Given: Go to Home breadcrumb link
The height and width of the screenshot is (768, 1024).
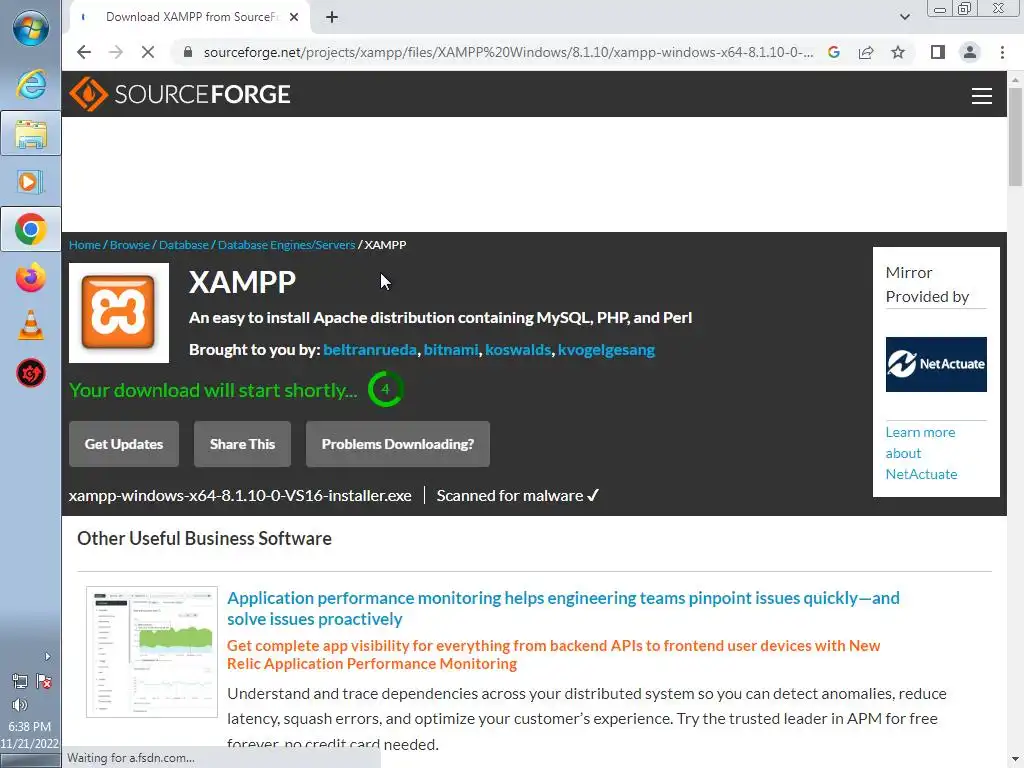Looking at the screenshot, I should point(85,245).
